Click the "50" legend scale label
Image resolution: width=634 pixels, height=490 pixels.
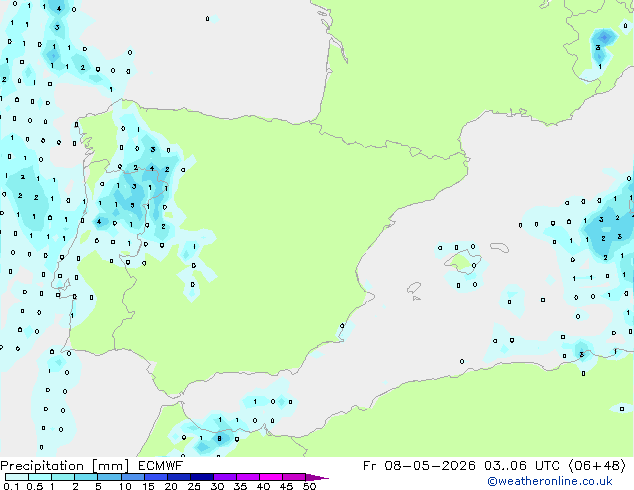309,486
